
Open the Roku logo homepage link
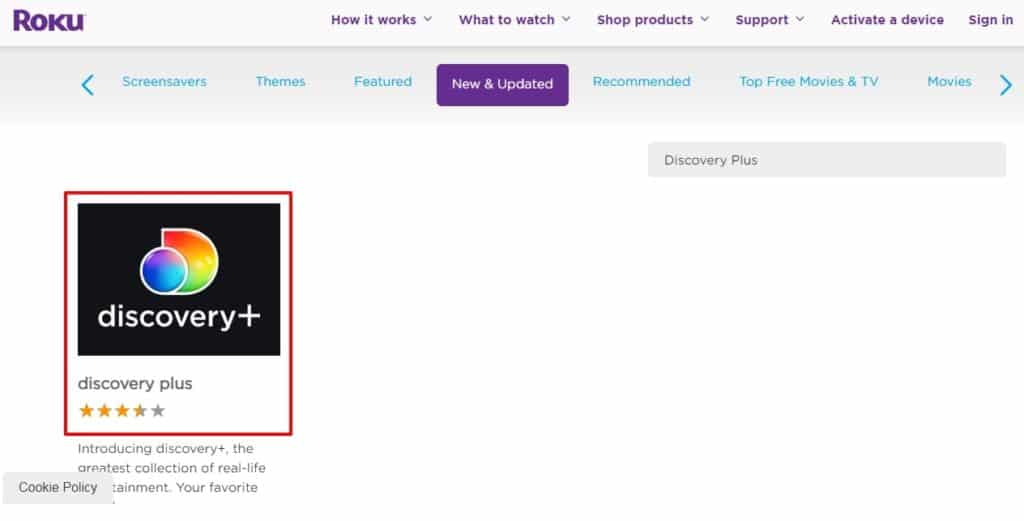click(x=49, y=20)
